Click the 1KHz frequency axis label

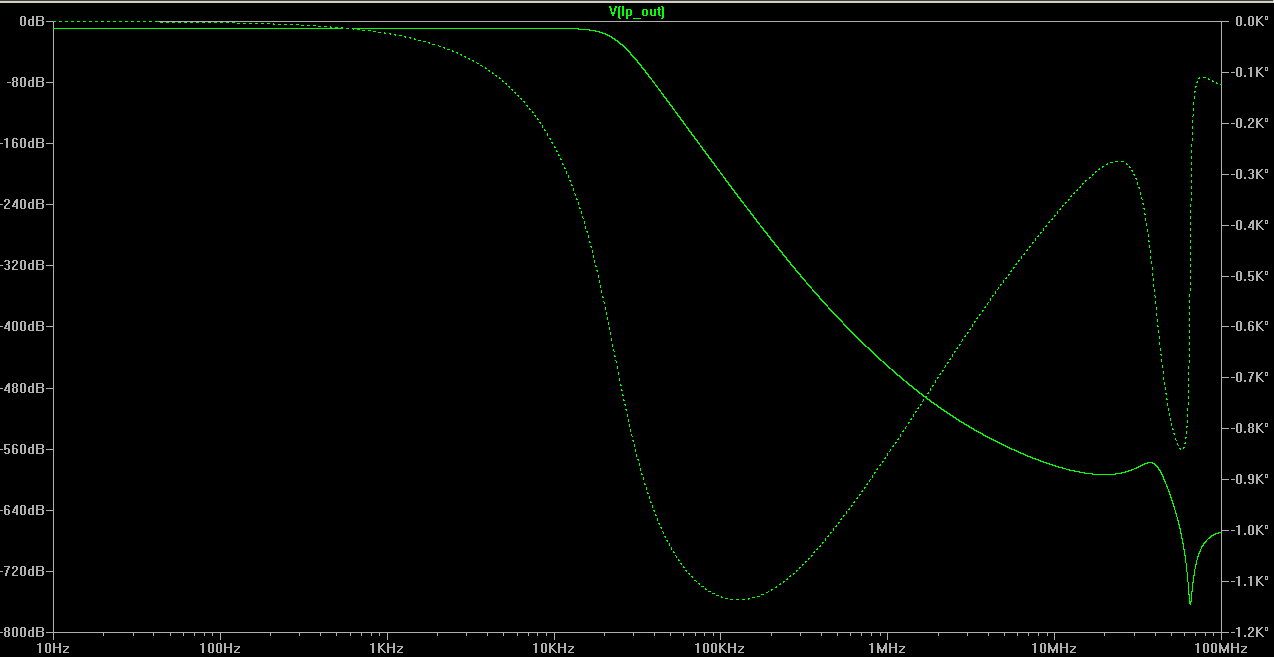tap(386, 648)
